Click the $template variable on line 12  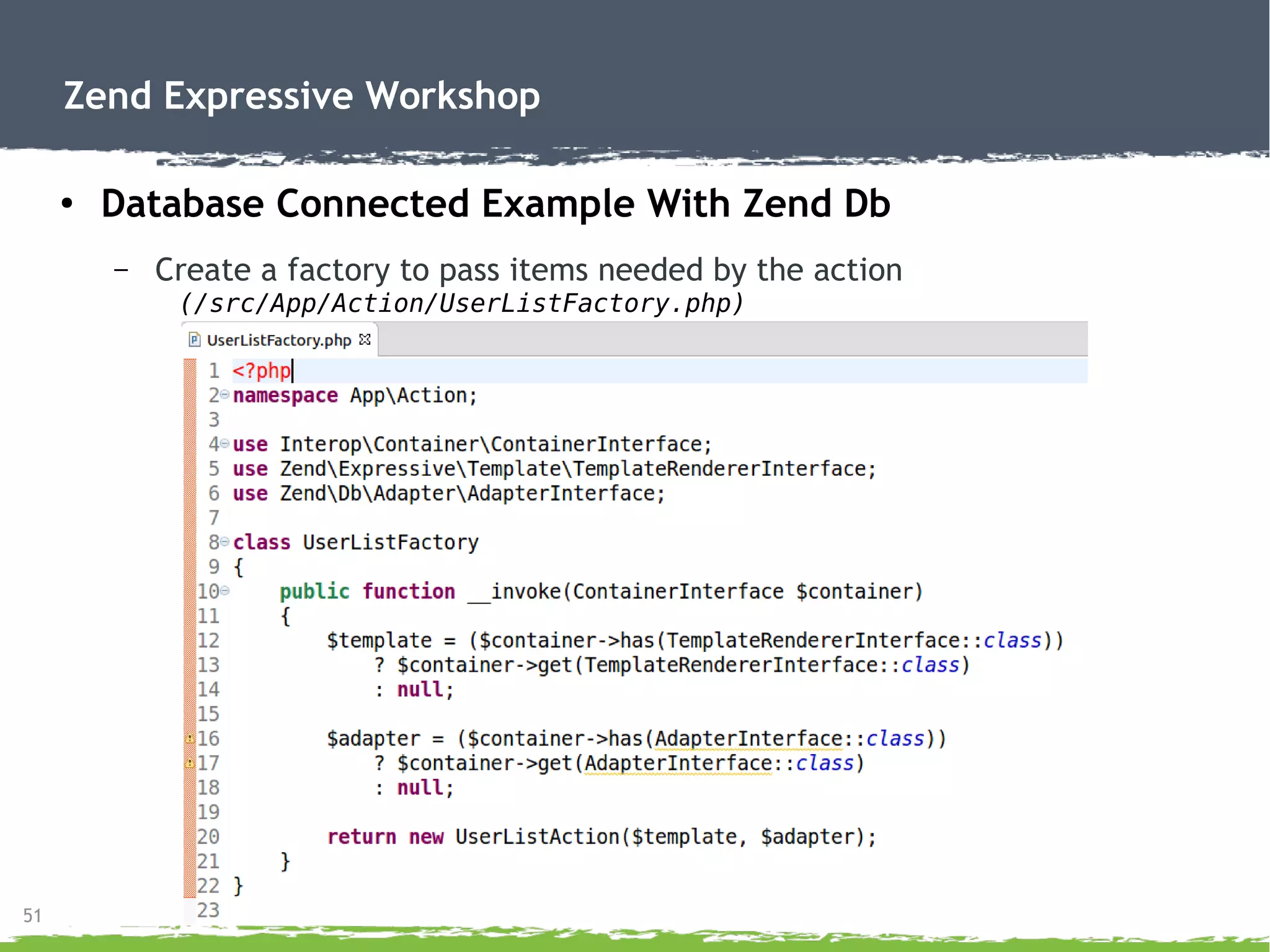[380, 641]
